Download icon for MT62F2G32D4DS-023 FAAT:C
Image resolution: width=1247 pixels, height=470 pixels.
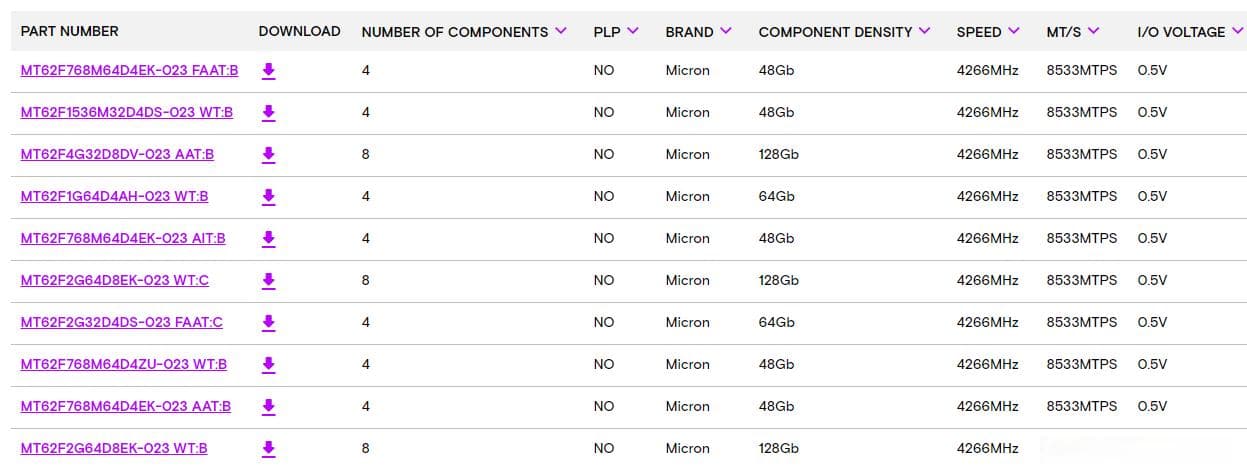[x=268, y=323]
